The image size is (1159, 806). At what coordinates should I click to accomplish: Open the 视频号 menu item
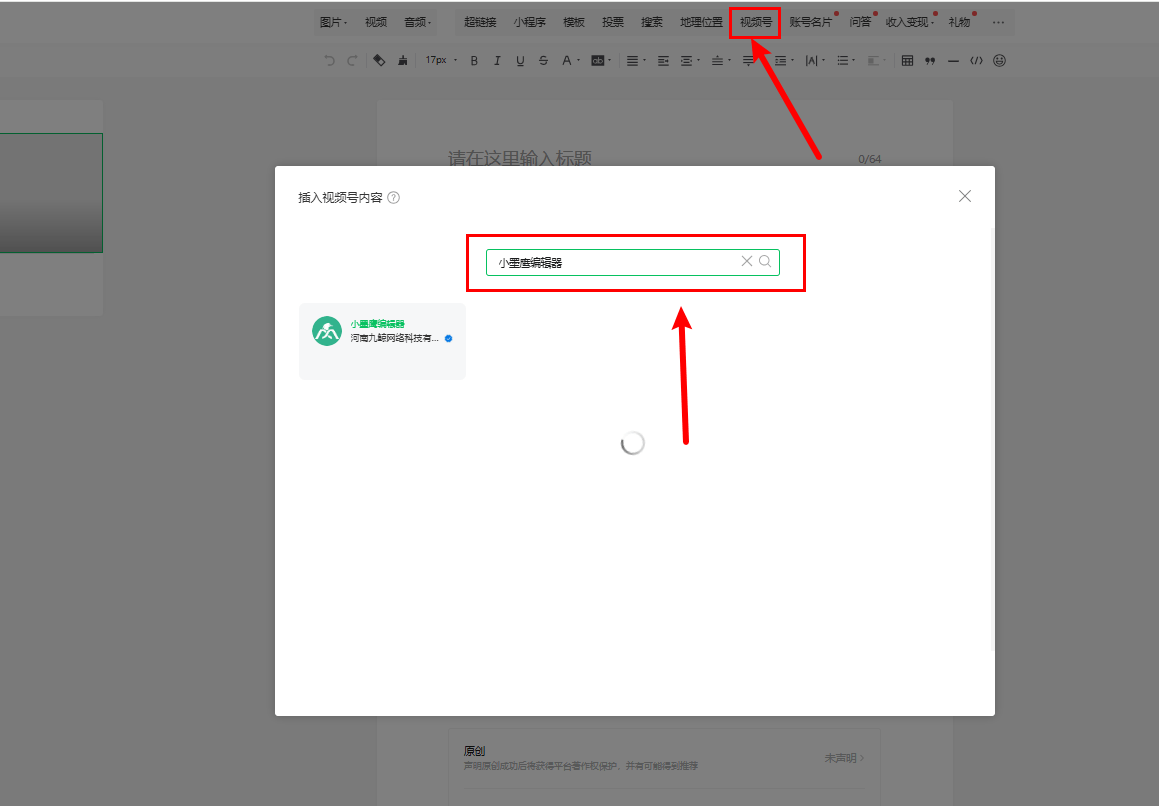click(x=755, y=22)
